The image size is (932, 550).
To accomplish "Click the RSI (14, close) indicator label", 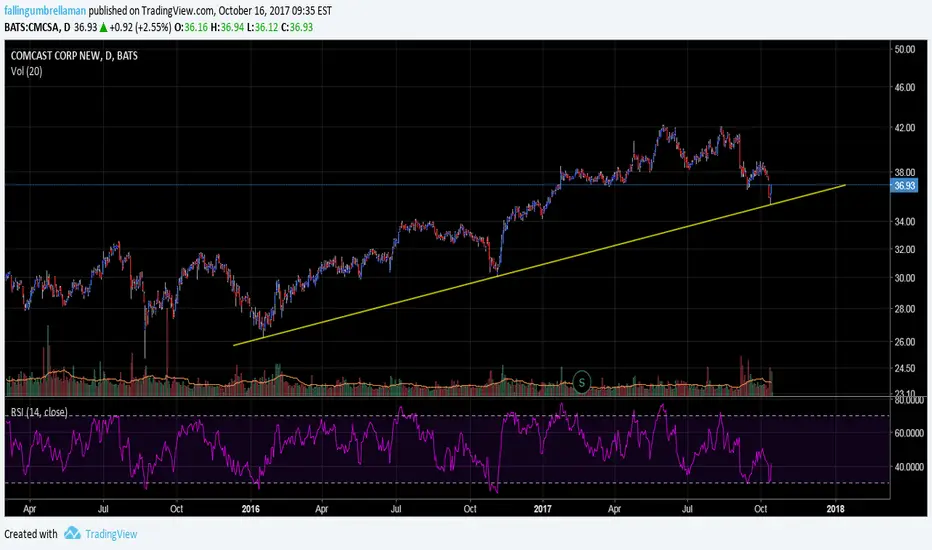I will pos(39,412).
